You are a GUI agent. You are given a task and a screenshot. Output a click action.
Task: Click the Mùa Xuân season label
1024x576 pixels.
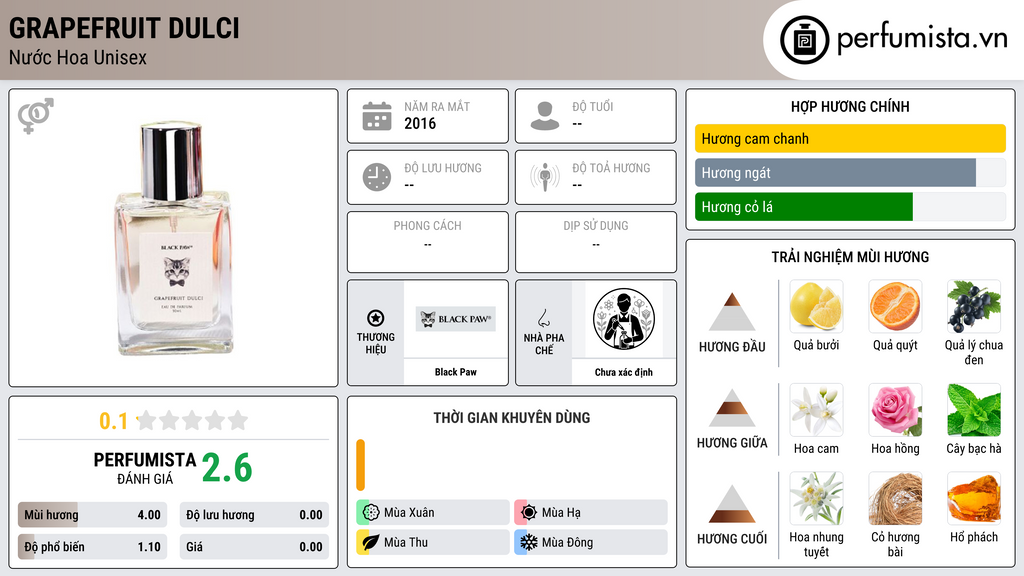tap(409, 513)
